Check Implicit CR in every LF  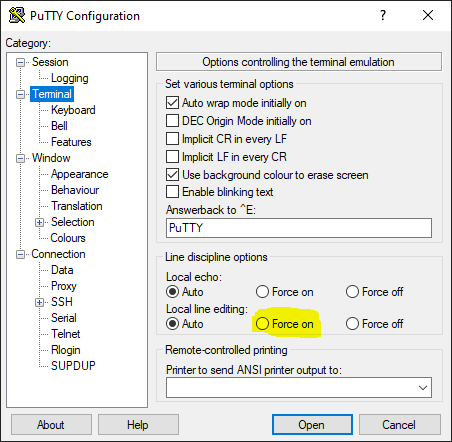pyautogui.click(x=172, y=139)
